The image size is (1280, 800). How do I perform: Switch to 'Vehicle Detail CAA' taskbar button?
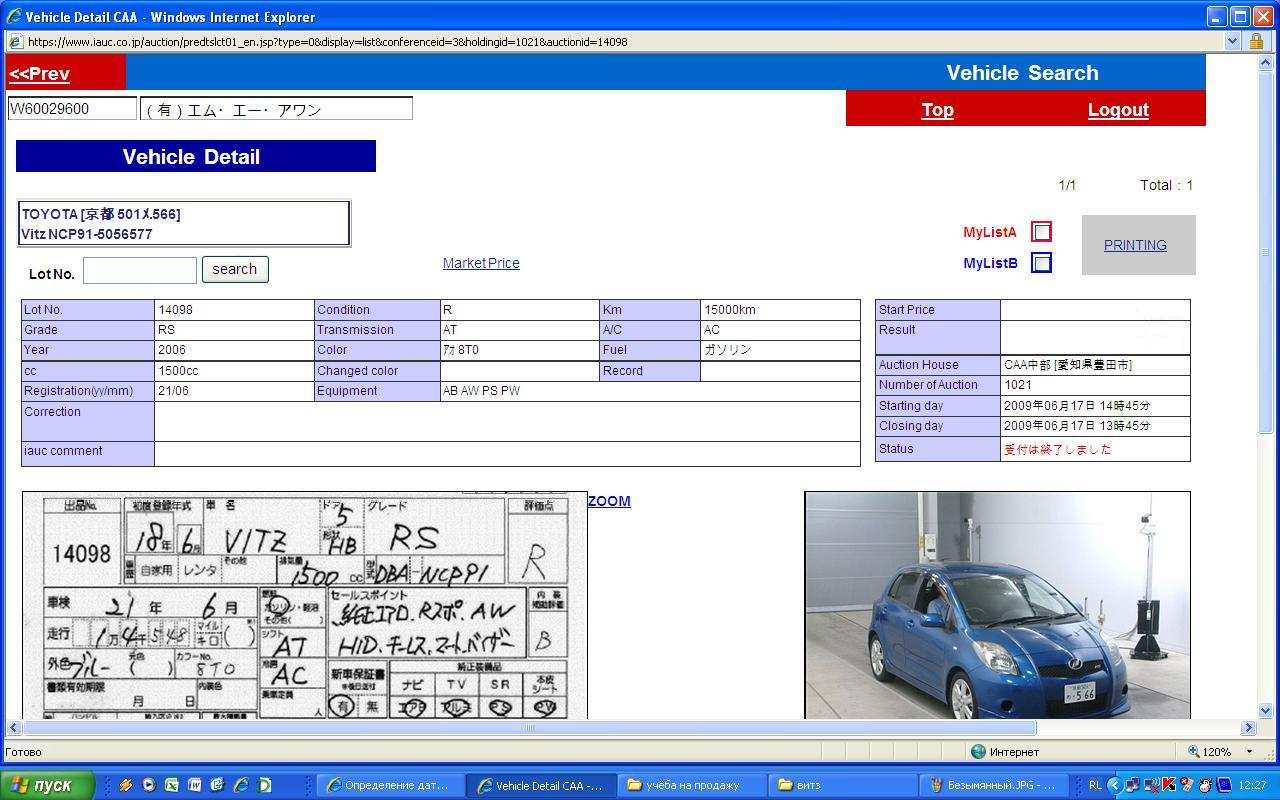542,785
